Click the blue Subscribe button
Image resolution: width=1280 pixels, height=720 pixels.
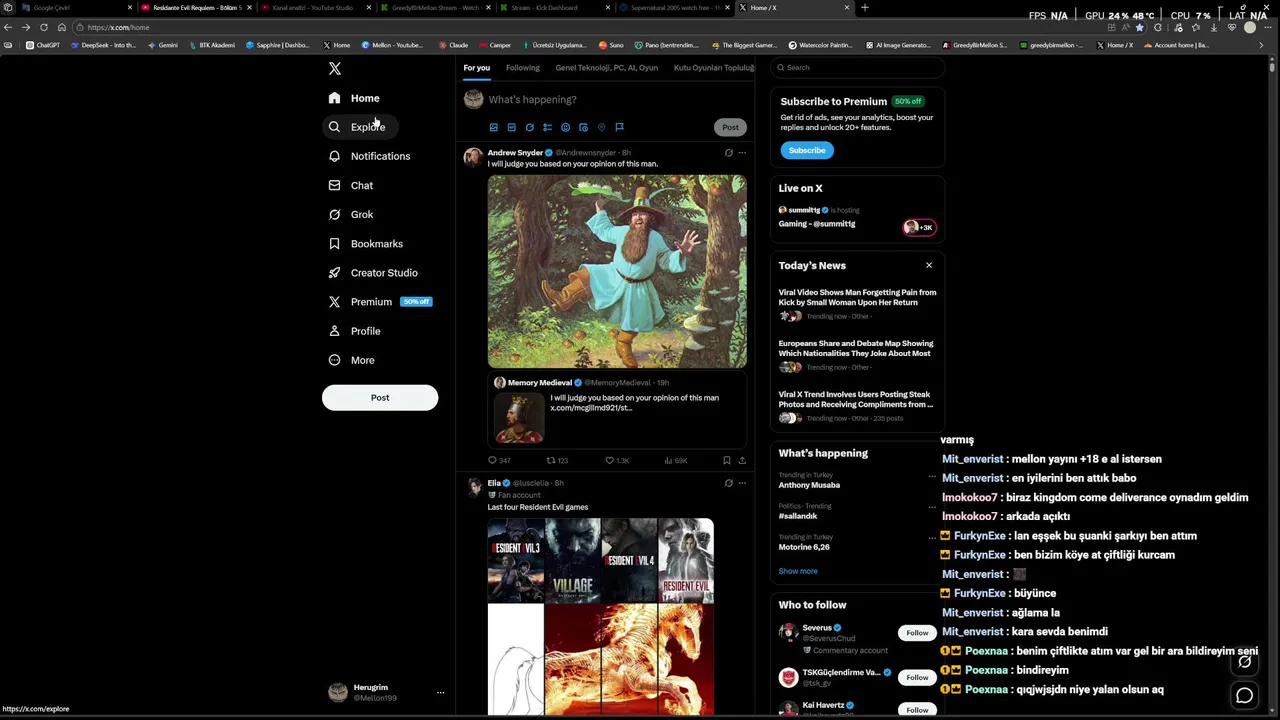click(807, 150)
